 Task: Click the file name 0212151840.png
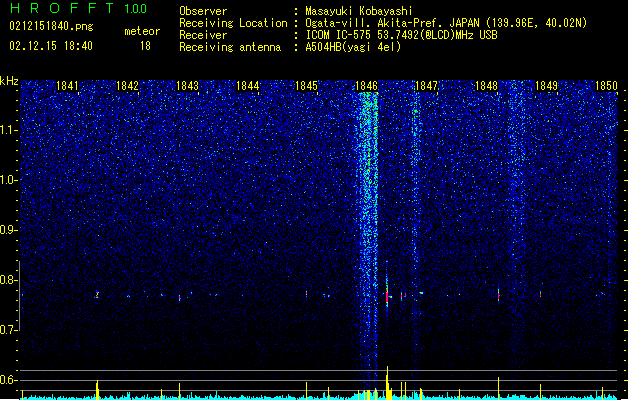[51, 26]
